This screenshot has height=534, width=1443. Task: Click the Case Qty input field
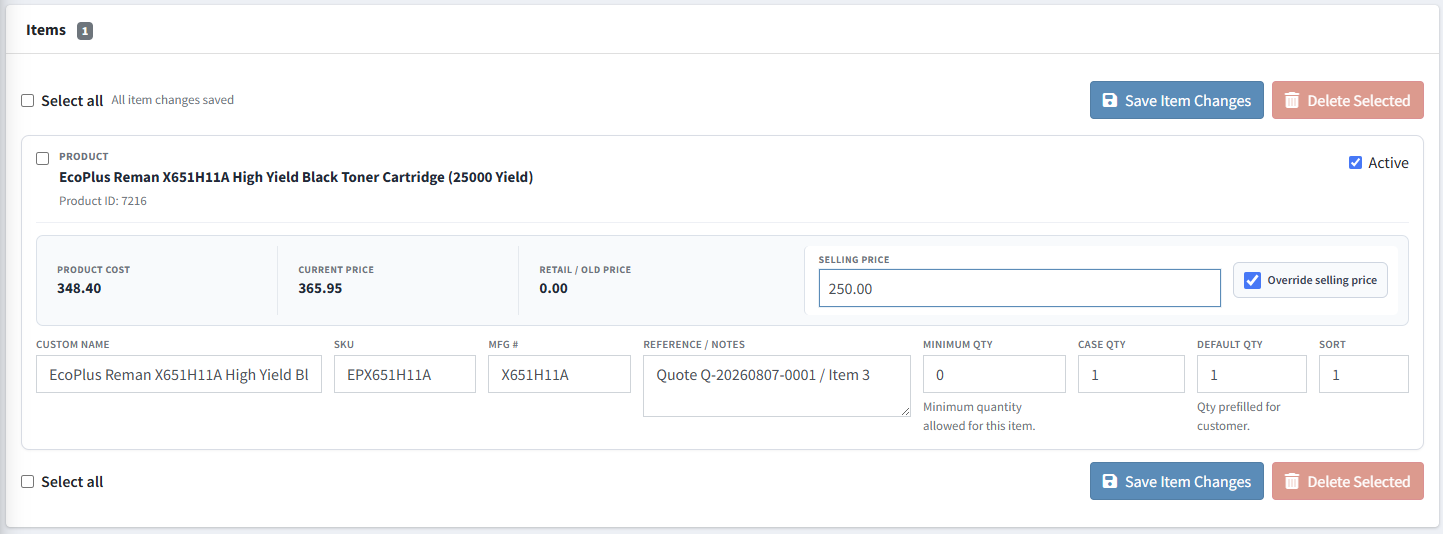[x=1131, y=374]
